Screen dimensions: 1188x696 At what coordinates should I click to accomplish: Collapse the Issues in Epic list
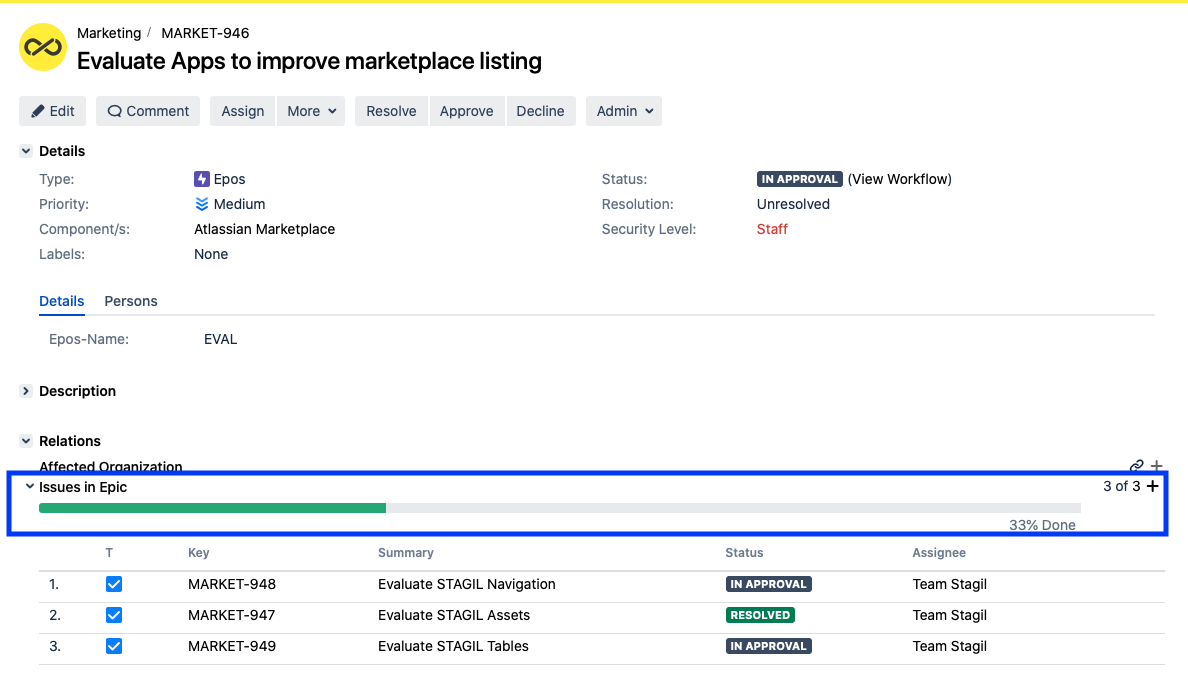[30, 487]
